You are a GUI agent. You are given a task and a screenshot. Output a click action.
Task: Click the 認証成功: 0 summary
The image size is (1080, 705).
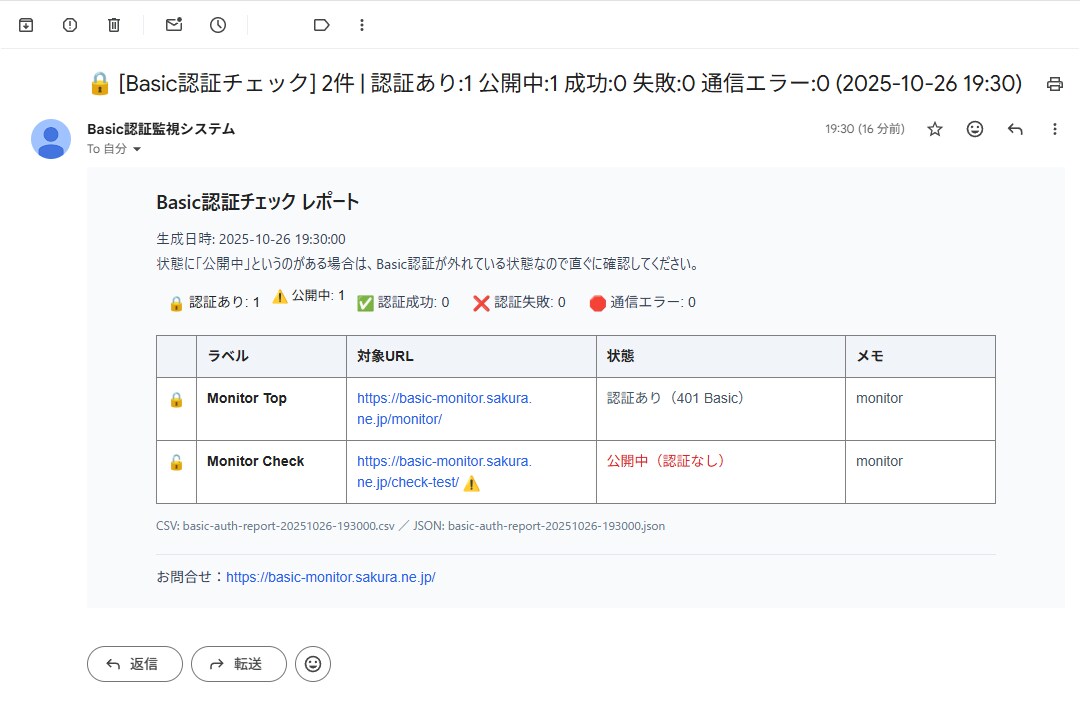point(403,302)
